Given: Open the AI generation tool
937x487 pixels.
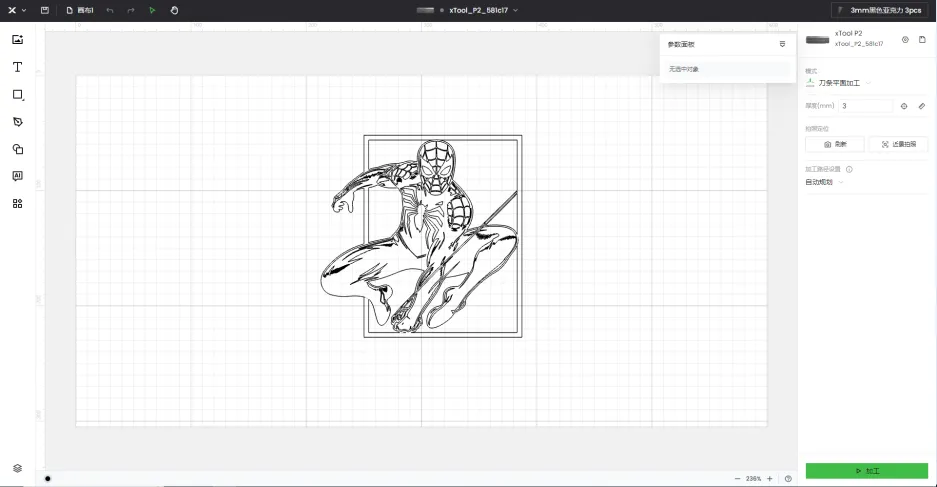Looking at the screenshot, I should [17, 176].
